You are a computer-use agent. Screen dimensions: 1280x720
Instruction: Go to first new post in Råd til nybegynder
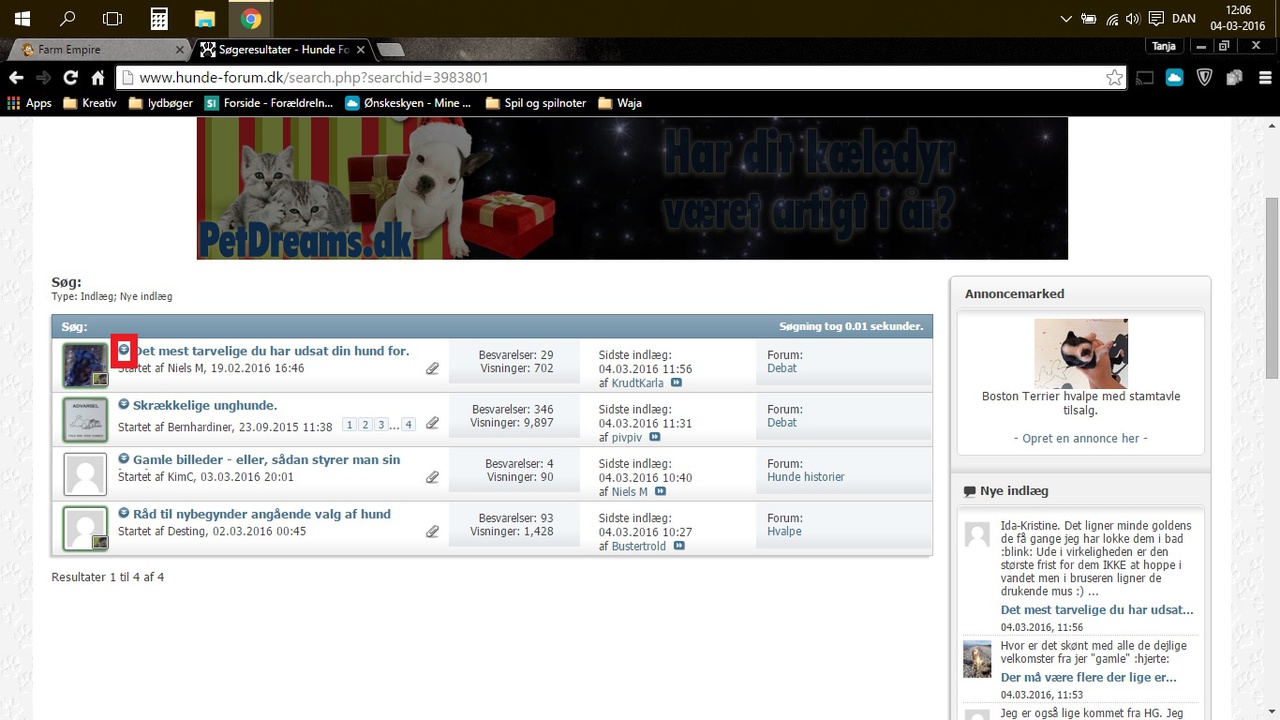[124, 513]
